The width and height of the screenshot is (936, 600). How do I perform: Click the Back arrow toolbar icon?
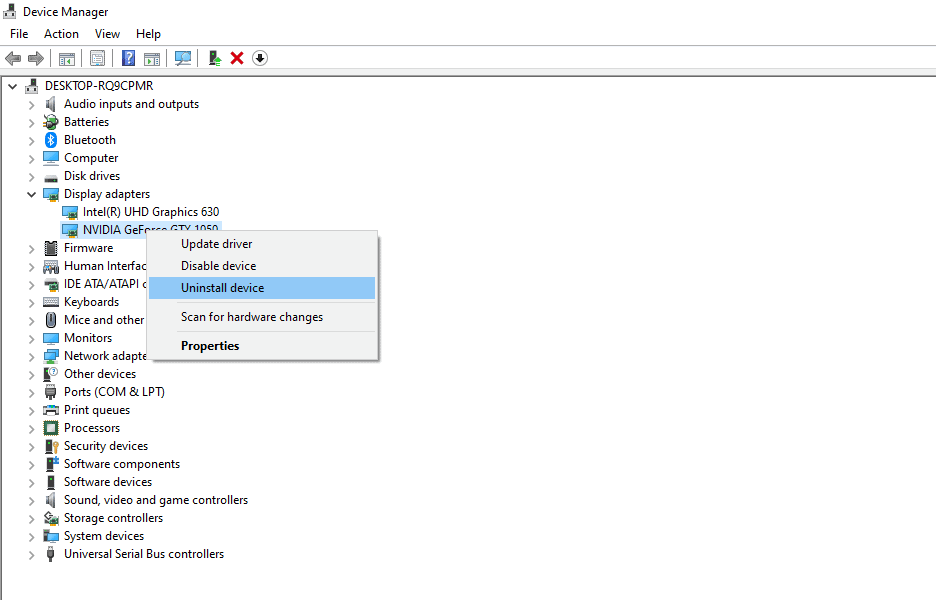point(13,59)
